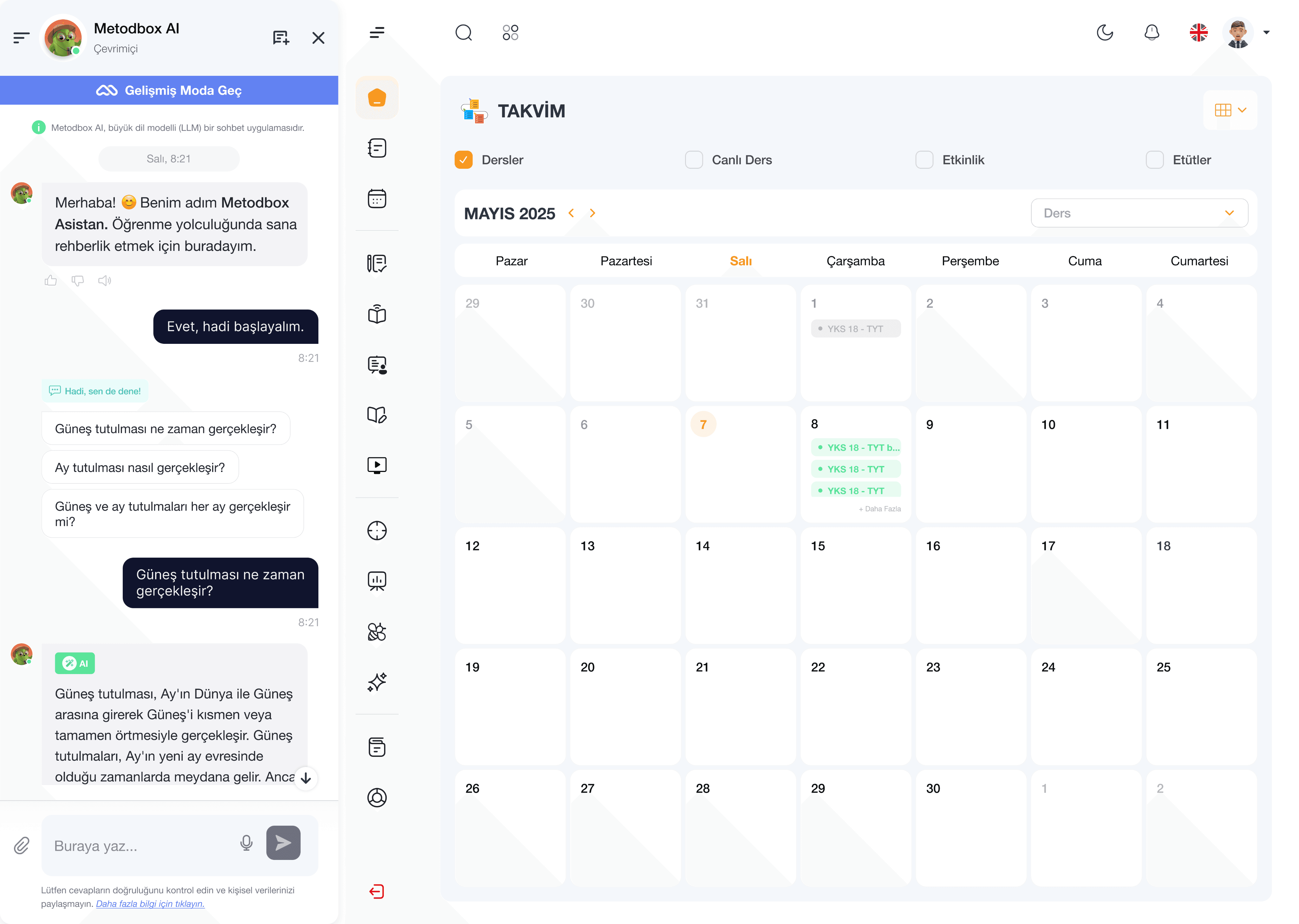Click the red logout icon in sidebar
This screenshot has width=1299, height=924.
coord(376,891)
